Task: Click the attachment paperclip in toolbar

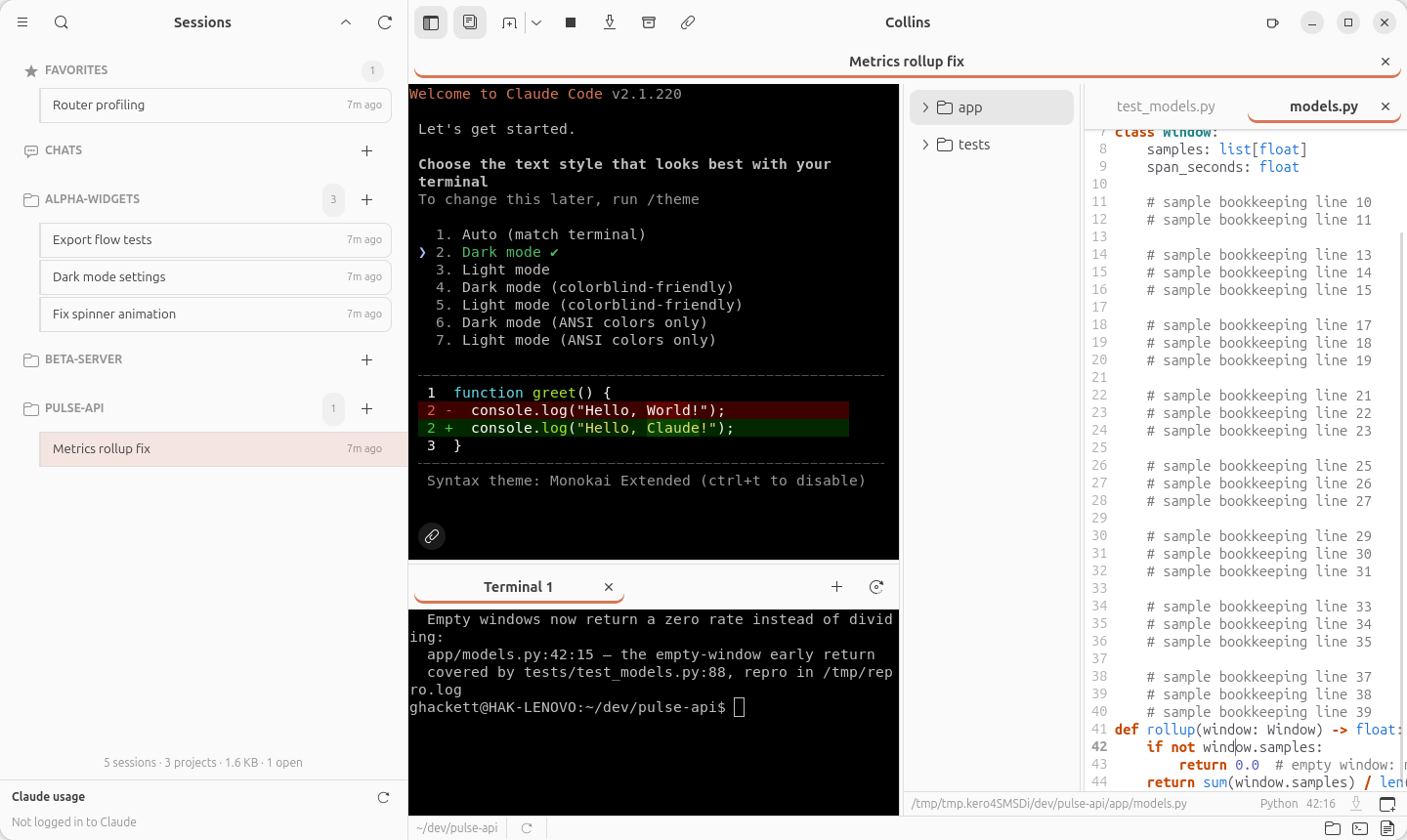Action: pos(688,22)
